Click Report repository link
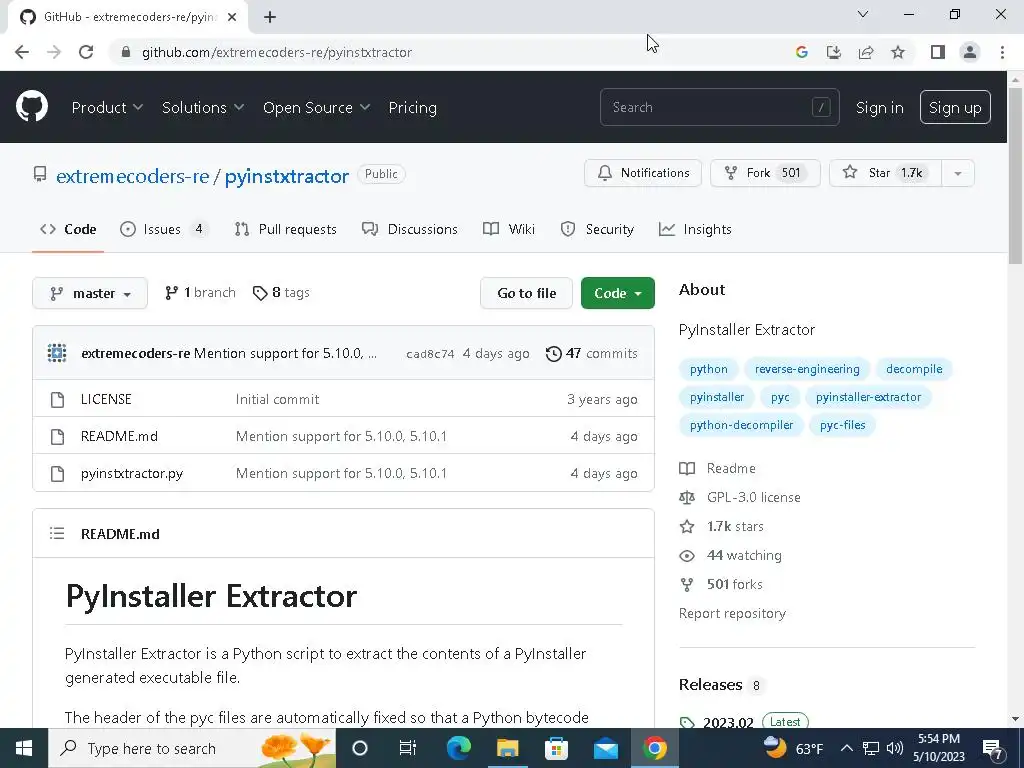 point(732,613)
